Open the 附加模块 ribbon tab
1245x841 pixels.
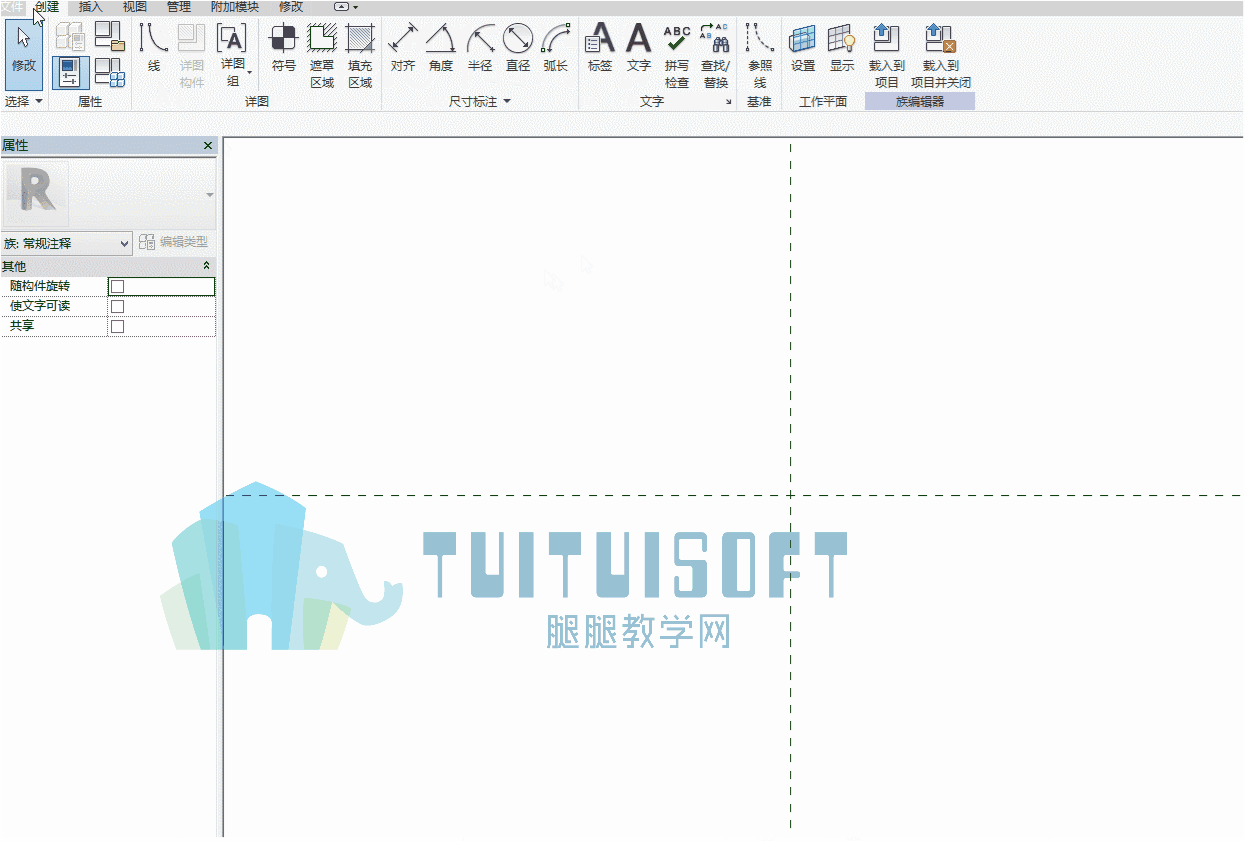pos(235,7)
